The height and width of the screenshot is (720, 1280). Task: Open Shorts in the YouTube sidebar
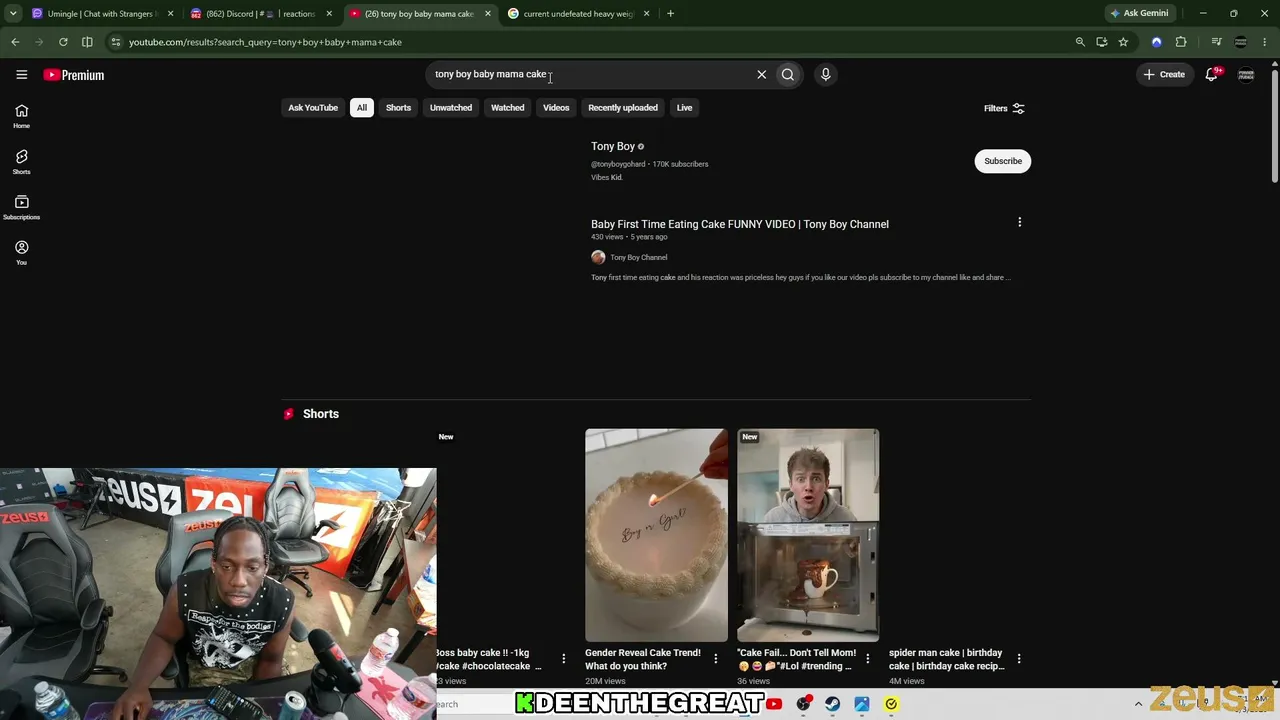(21, 162)
